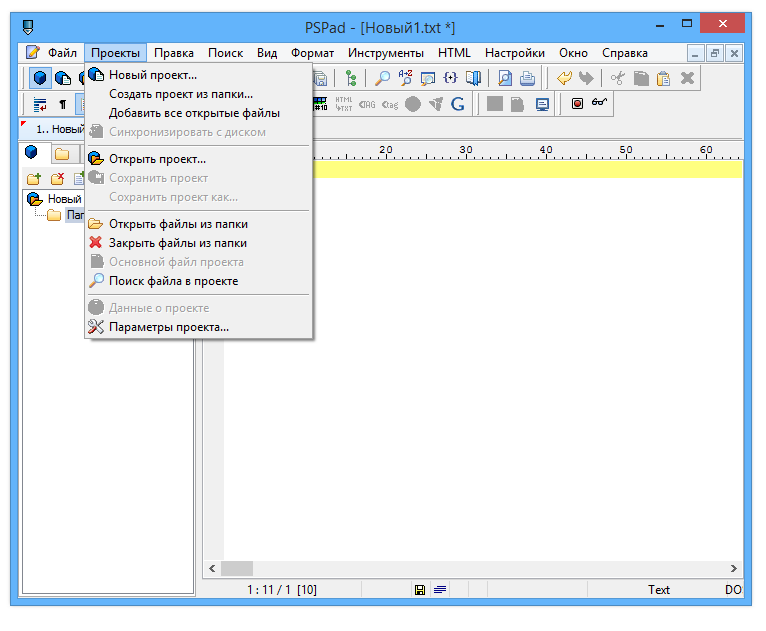Click Открыть проект... menu entry

(199, 159)
